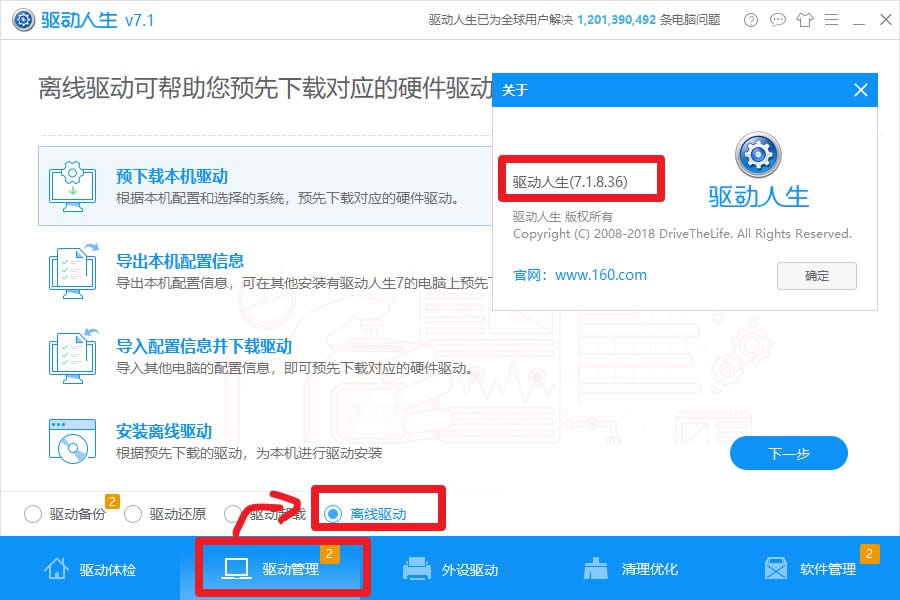Close the 关于 dialog

point(860,90)
